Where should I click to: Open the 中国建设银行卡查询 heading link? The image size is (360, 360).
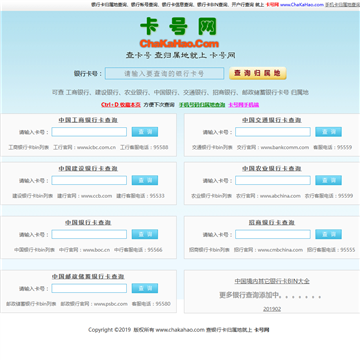point(88,169)
